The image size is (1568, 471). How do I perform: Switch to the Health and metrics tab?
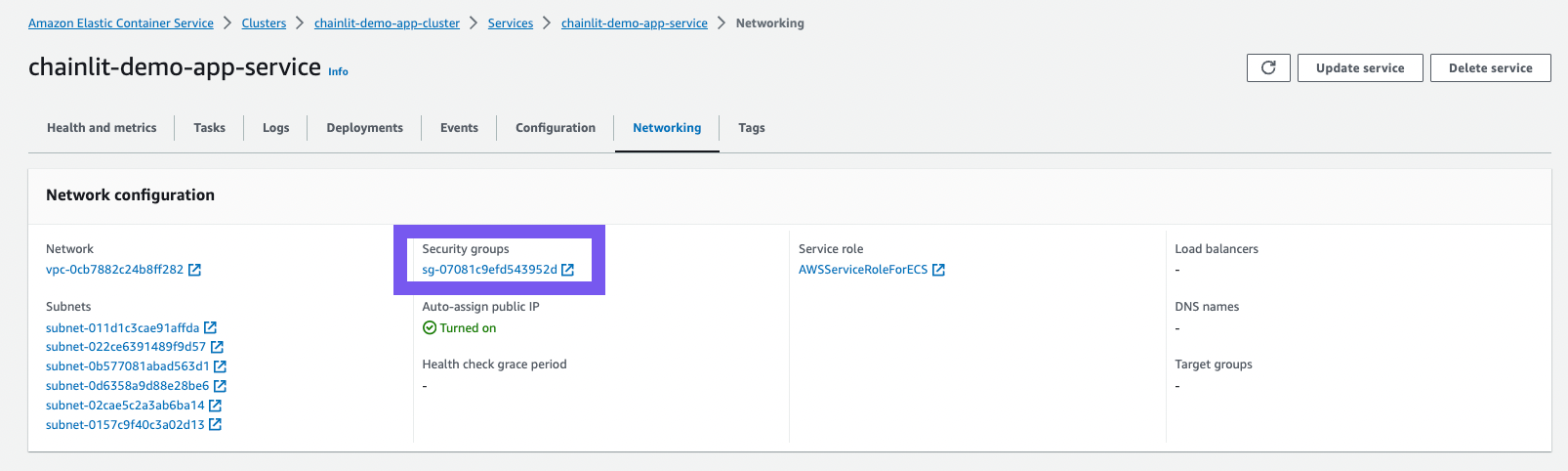[x=102, y=128]
